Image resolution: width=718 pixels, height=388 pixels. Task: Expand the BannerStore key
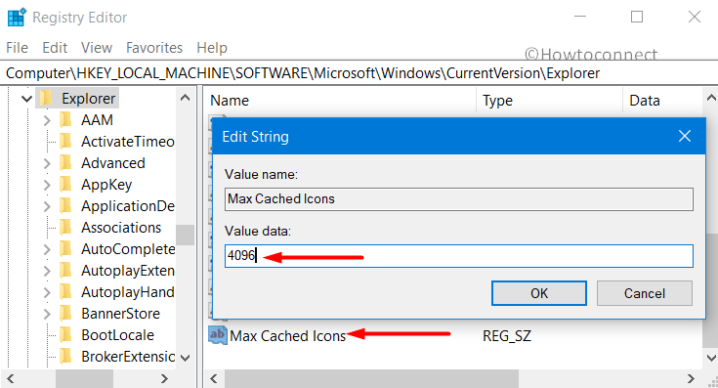click(x=47, y=314)
